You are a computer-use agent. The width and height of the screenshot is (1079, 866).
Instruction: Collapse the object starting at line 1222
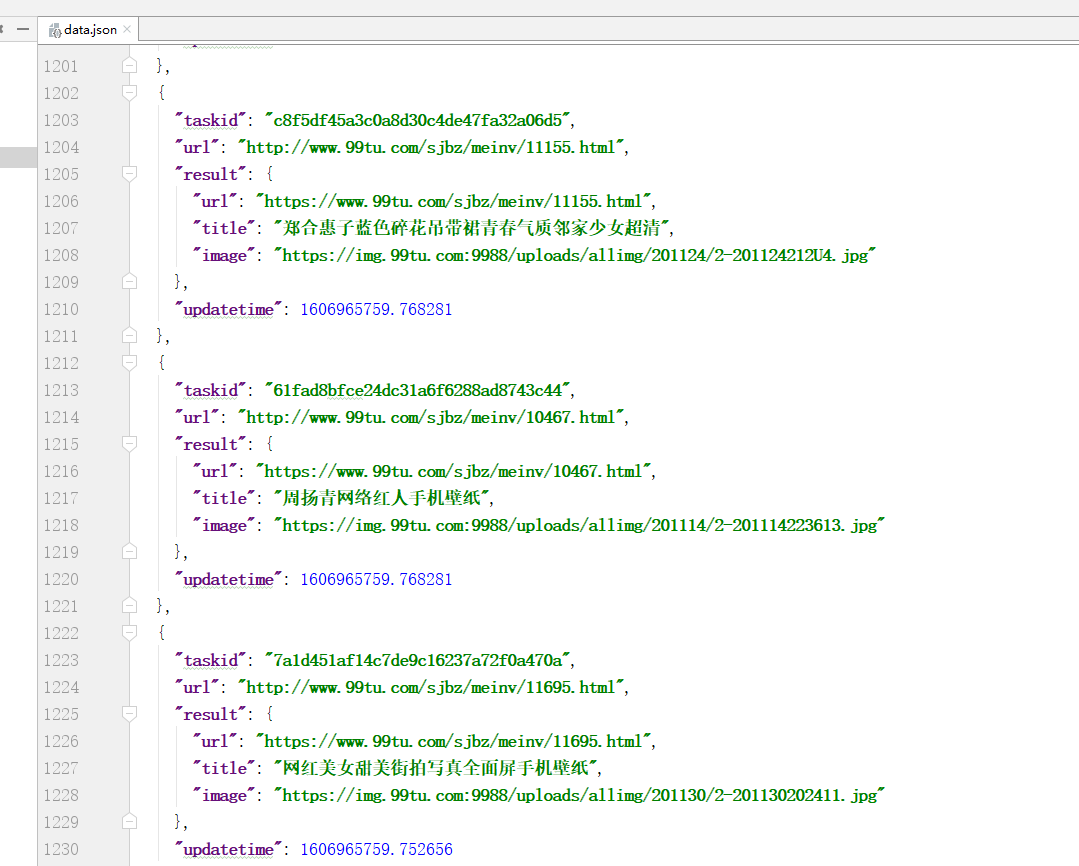click(129, 632)
